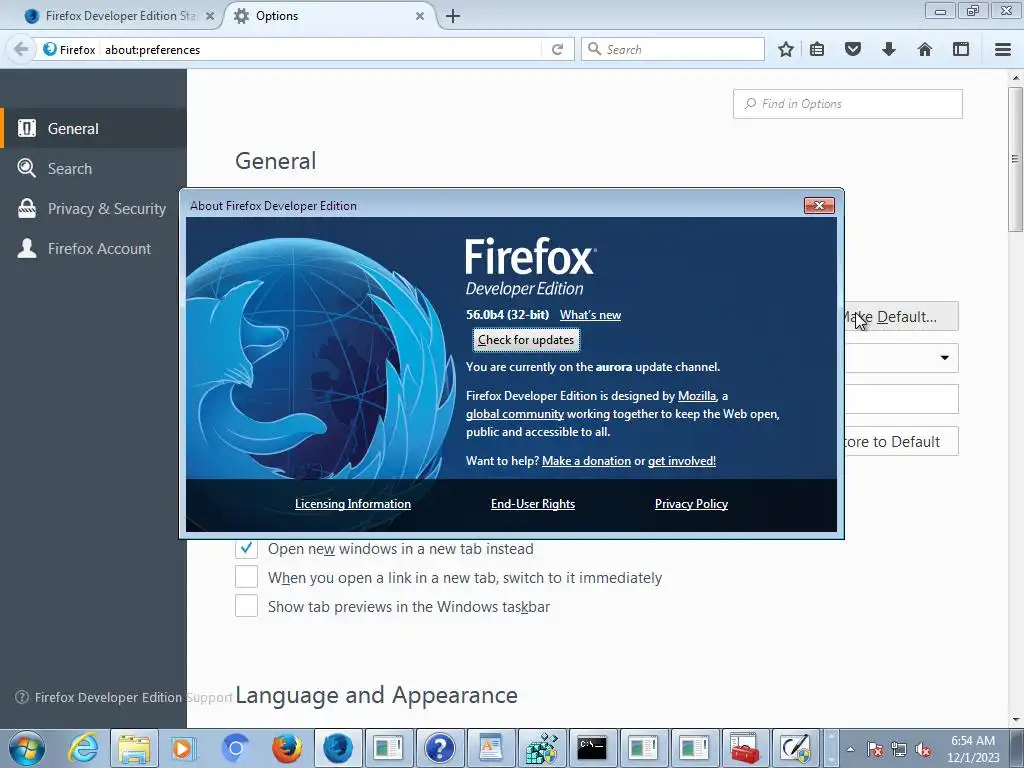Viewport: 1024px width, 768px height.
Task: Open the Registry Editor cubes taskbar icon
Action: (541, 748)
